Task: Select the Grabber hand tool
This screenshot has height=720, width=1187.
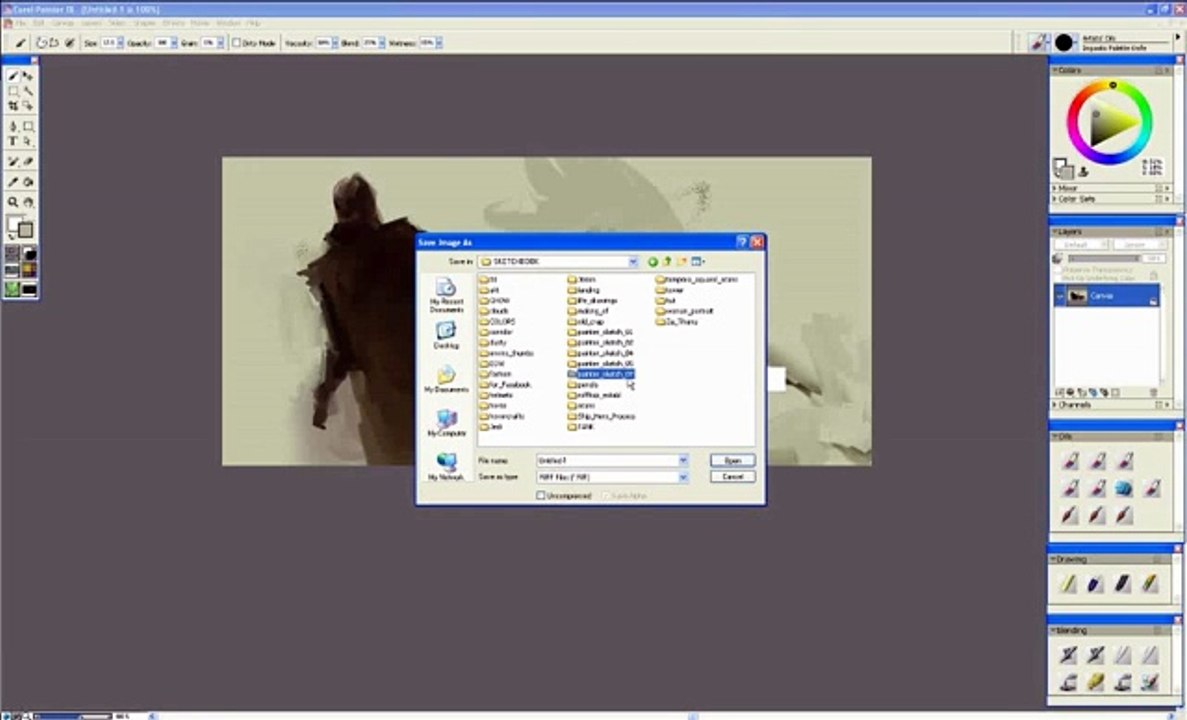Action: pos(28,202)
